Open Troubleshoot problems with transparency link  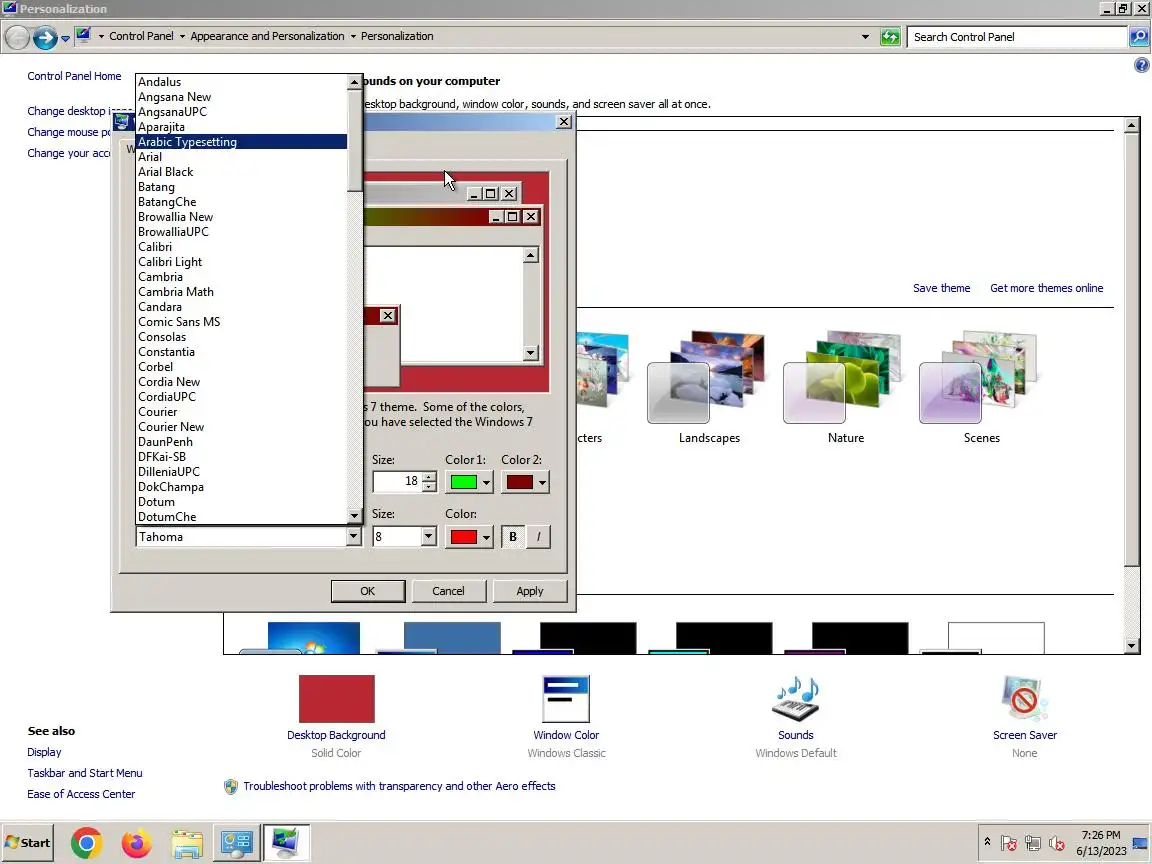(x=399, y=786)
